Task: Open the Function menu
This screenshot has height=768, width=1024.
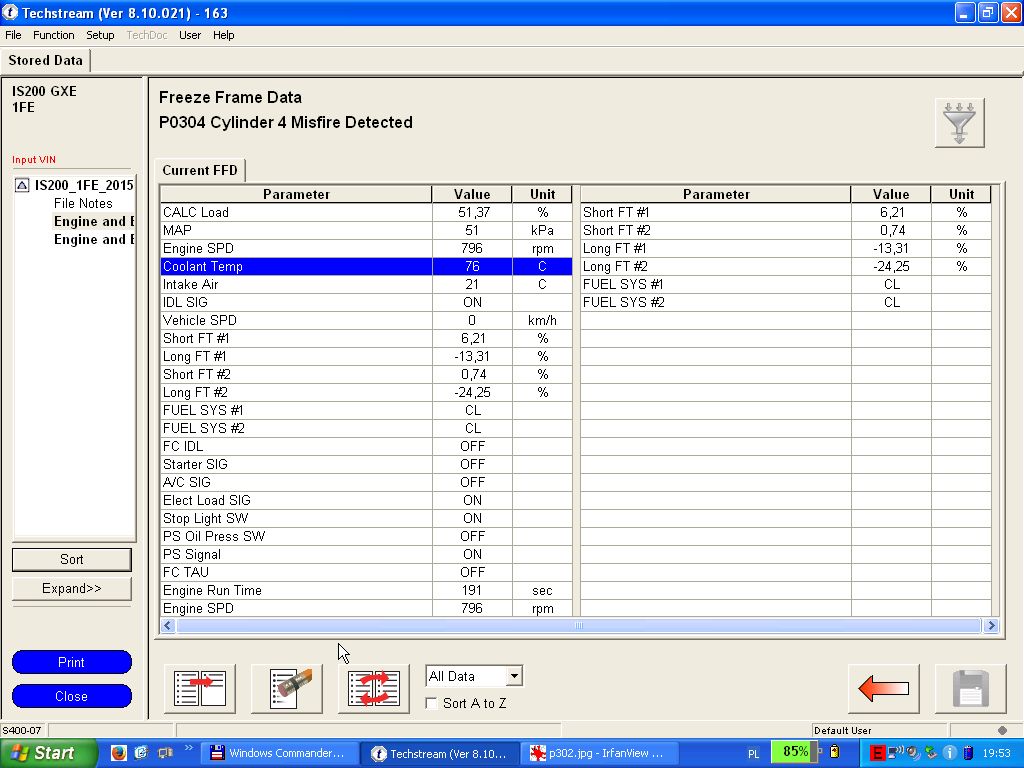Action: pyautogui.click(x=54, y=35)
